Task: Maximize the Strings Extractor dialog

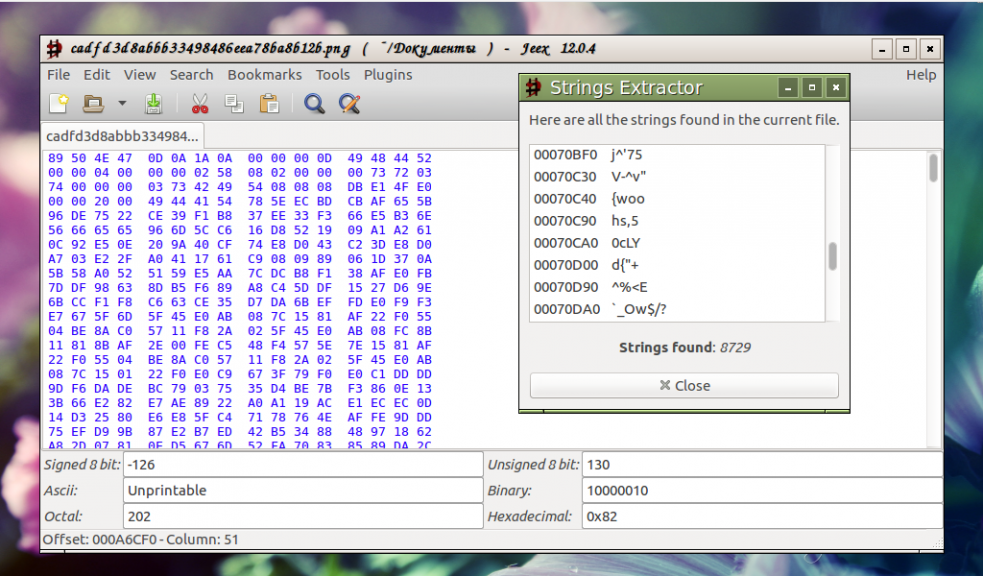Action: pyautogui.click(x=812, y=88)
